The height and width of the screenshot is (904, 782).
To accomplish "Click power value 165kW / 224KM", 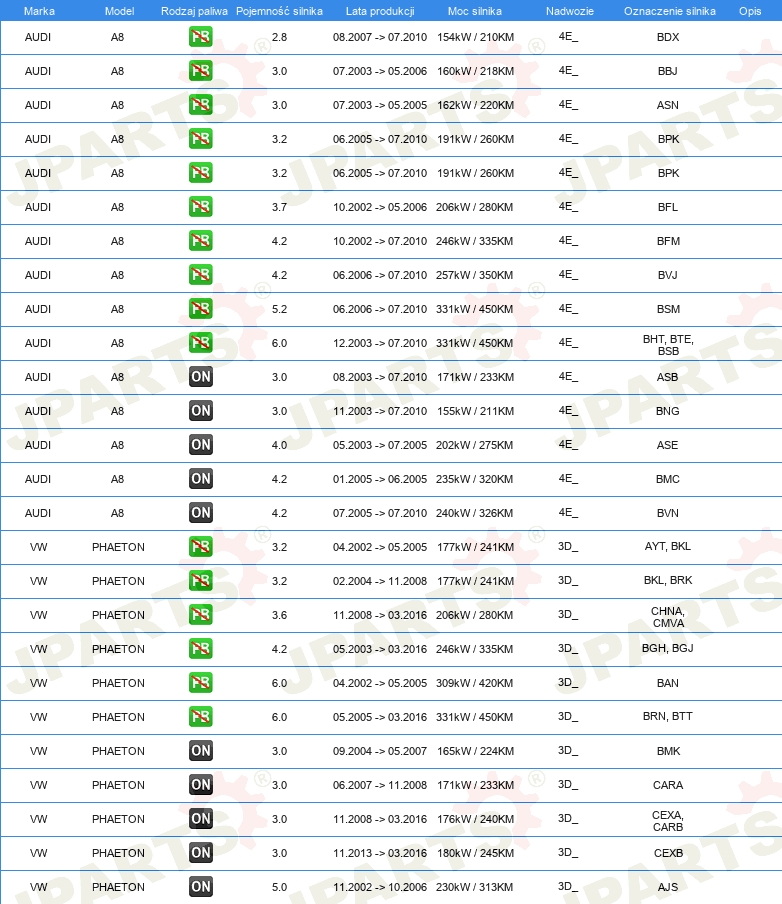I will coord(475,751).
